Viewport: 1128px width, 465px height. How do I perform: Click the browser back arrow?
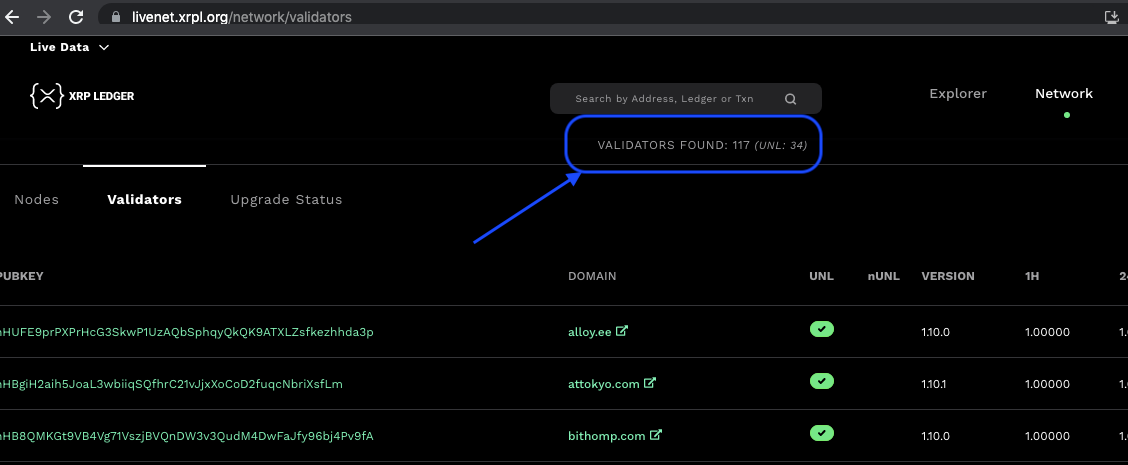[13, 17]
